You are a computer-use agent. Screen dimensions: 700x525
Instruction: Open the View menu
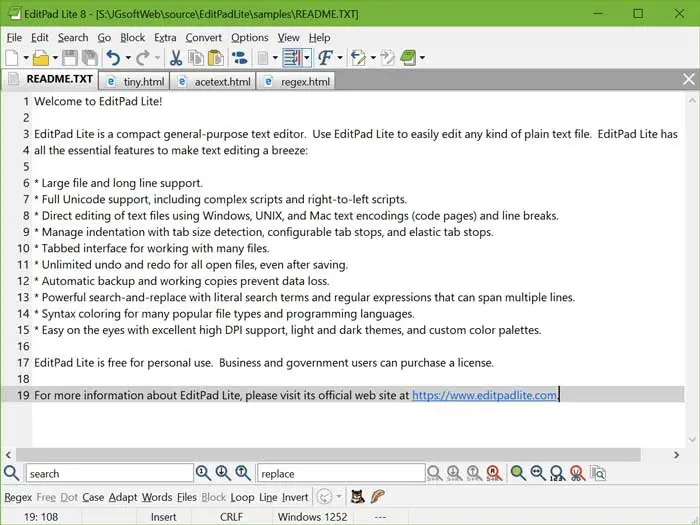coord(288,38)
